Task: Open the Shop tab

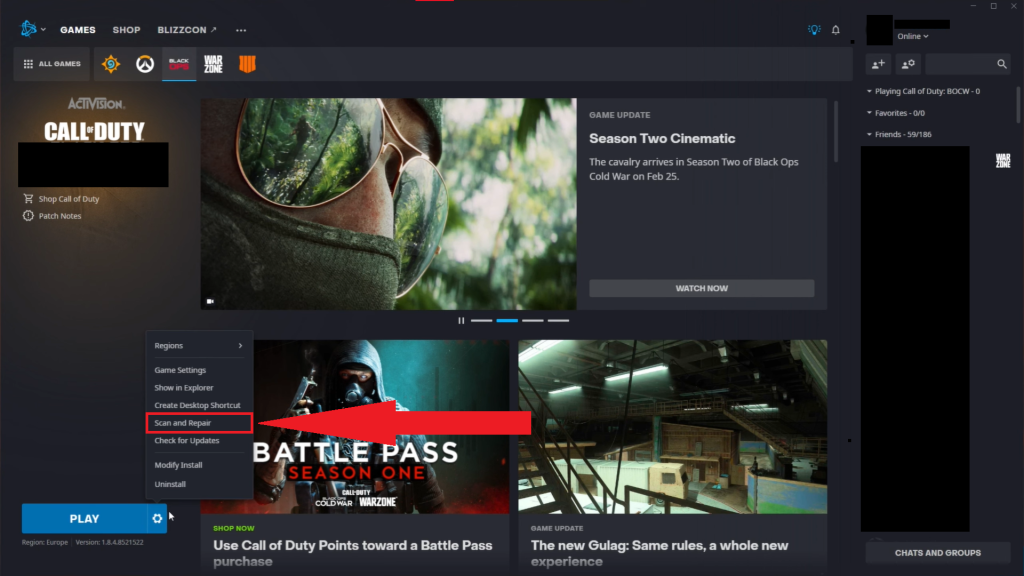Action: 126,30
